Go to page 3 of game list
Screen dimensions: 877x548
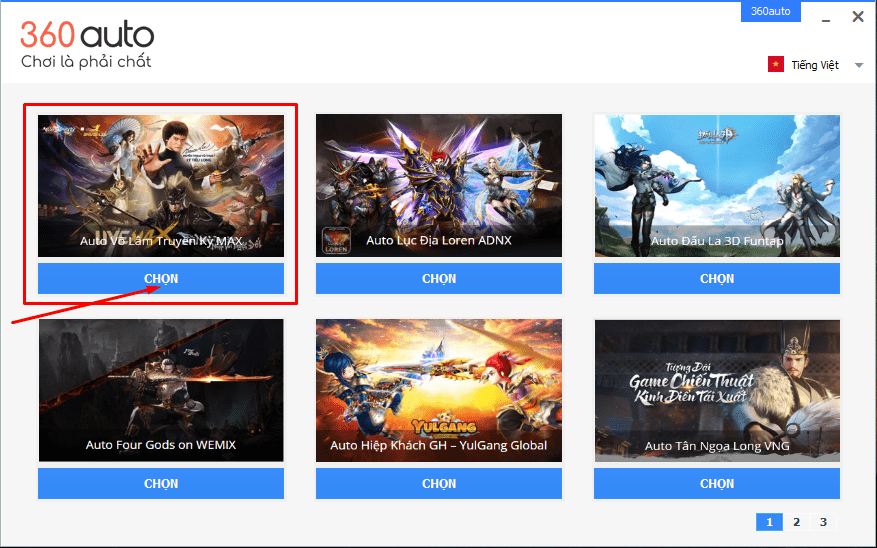(x=823, y=522)
